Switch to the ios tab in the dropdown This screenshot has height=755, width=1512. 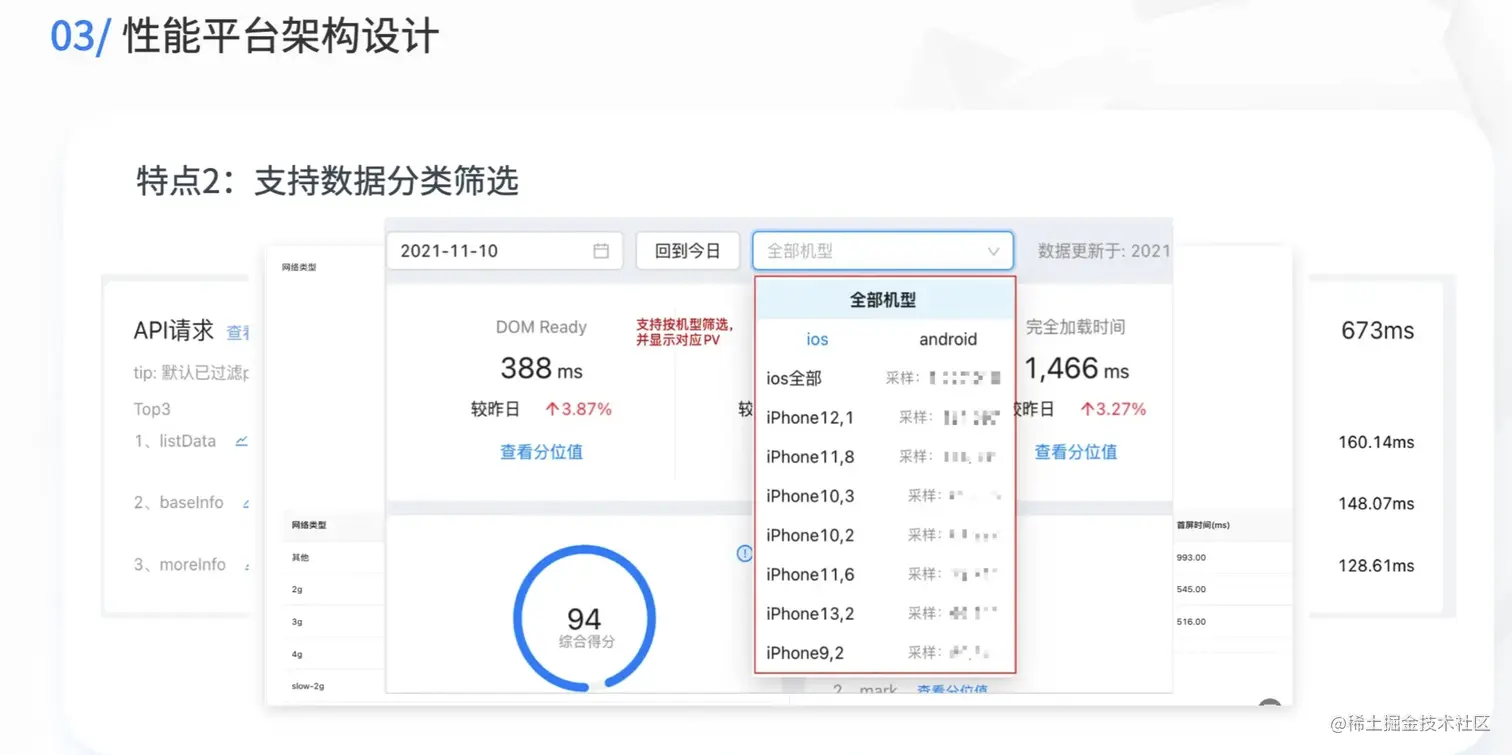click(818, 339)
